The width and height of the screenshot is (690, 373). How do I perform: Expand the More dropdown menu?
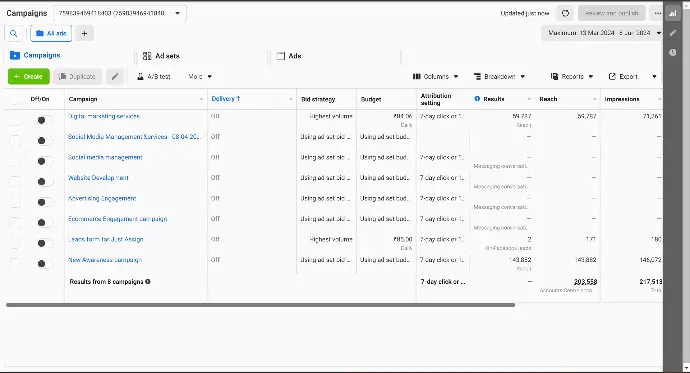click(200, 77)
